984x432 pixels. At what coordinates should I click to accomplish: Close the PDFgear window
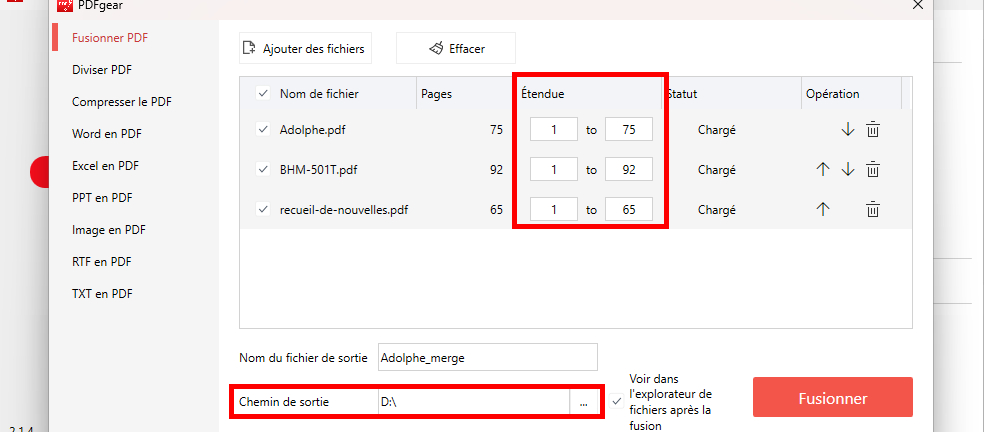917,4
